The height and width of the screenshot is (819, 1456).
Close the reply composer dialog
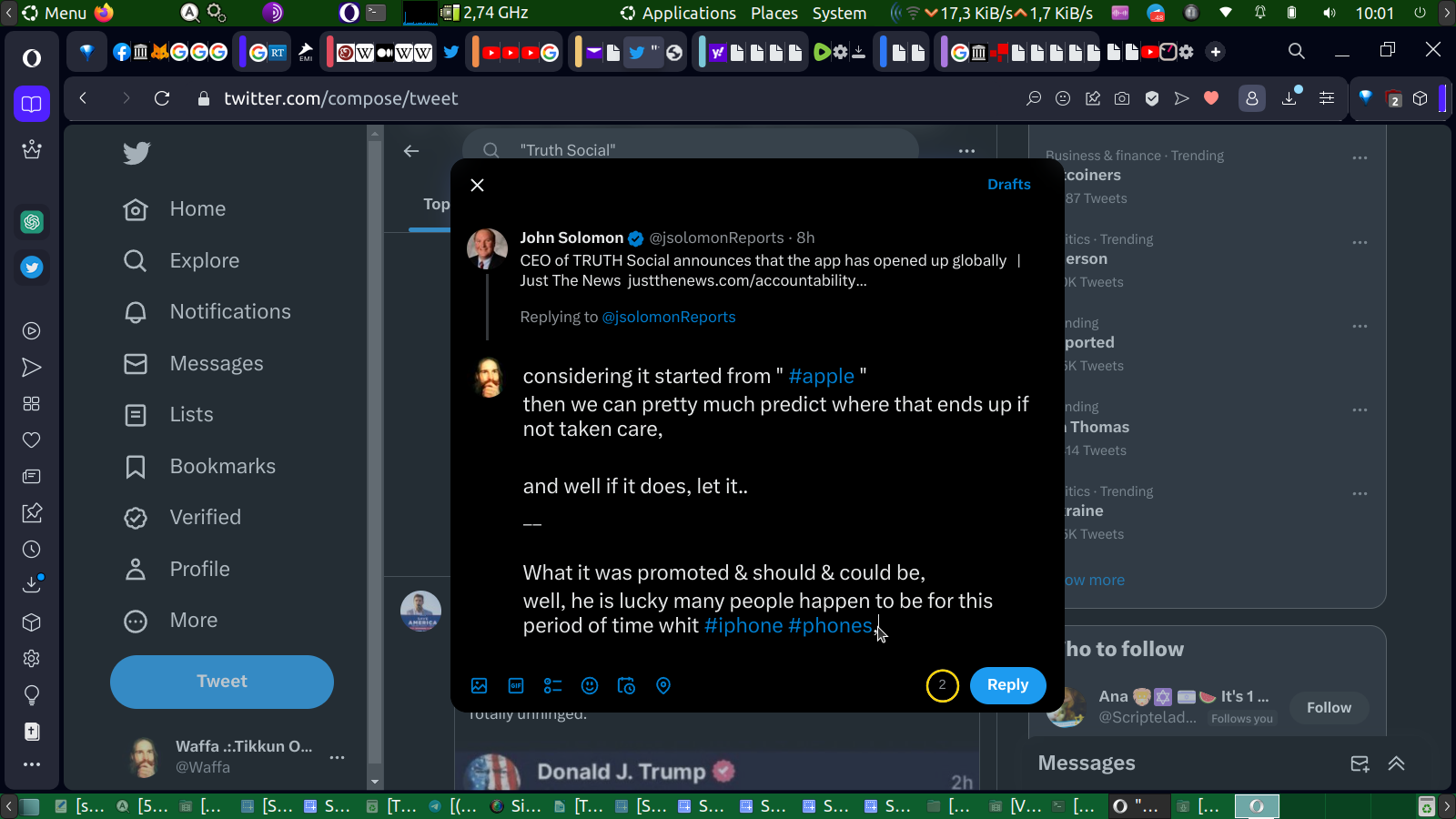coord(477,185)
